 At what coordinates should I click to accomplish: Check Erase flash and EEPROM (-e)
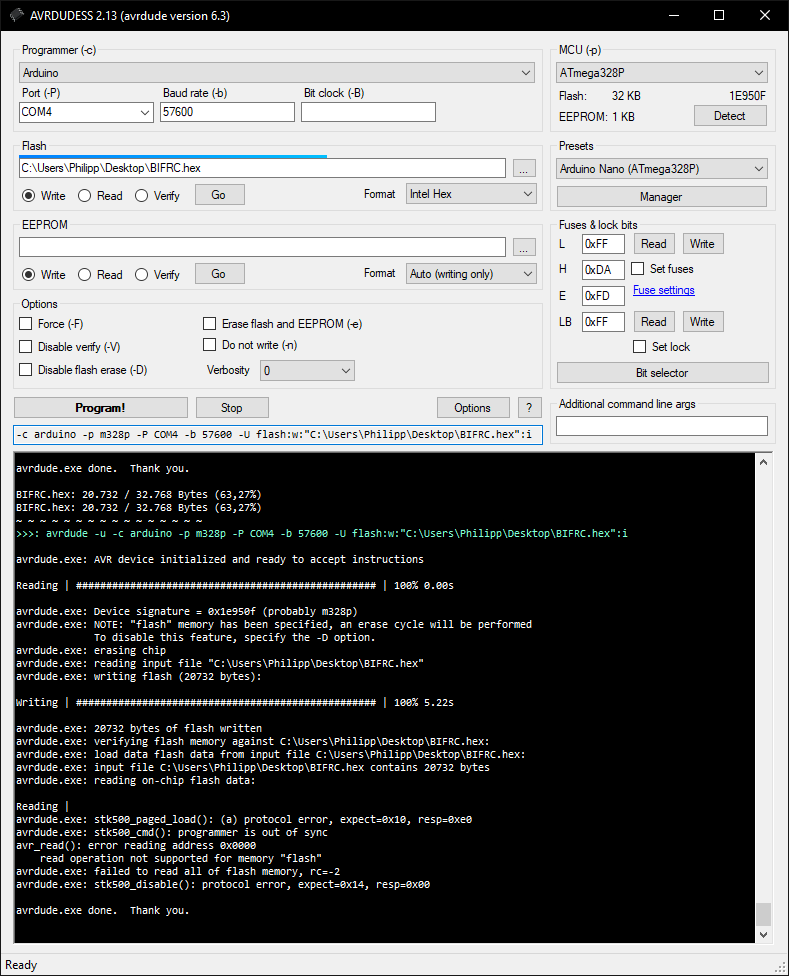click(209, 324)
